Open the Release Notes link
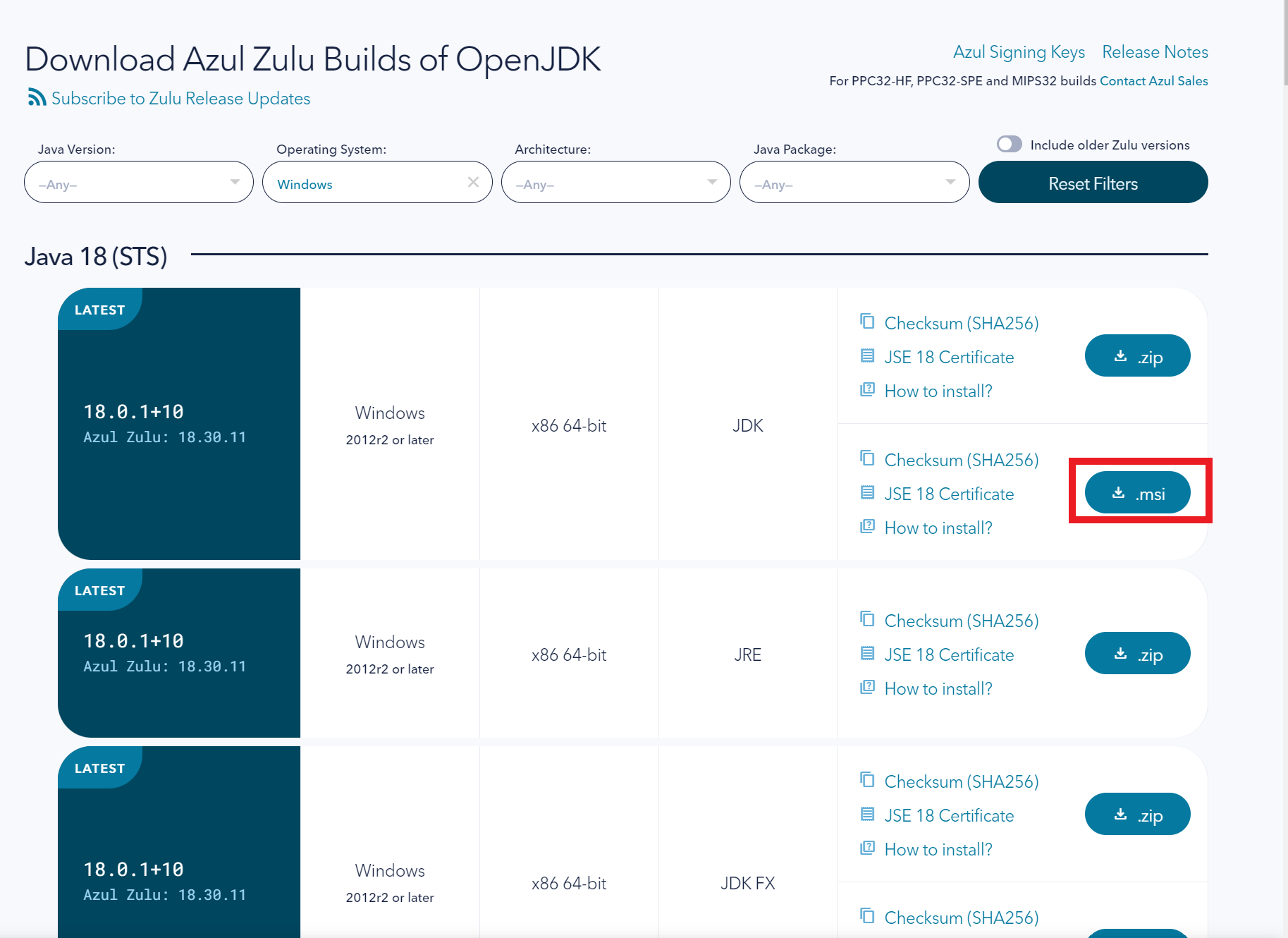 [1154, 52]
